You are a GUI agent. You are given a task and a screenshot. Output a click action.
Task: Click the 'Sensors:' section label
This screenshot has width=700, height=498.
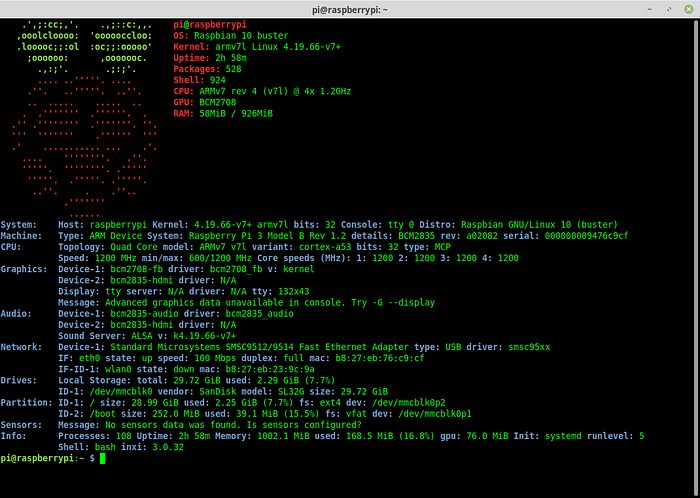tap(21, 425)
